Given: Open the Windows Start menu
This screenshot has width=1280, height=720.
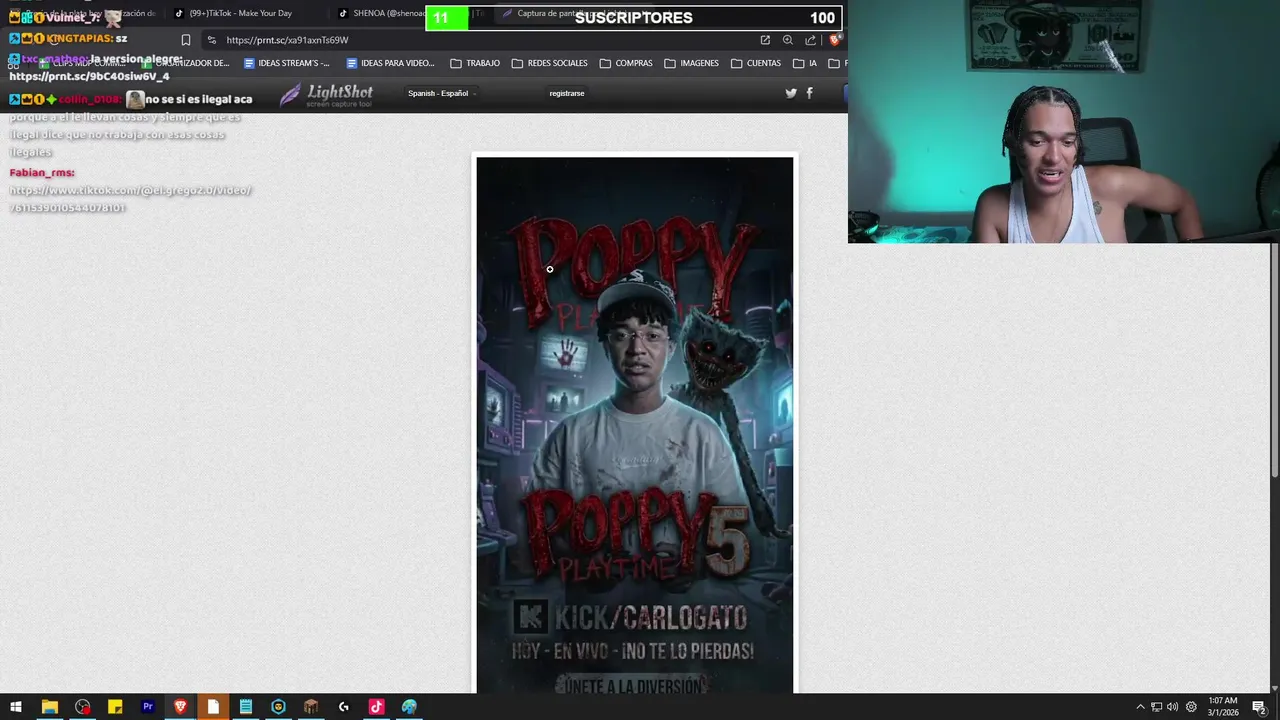Looking at the screenshot, I should [16, 707].
